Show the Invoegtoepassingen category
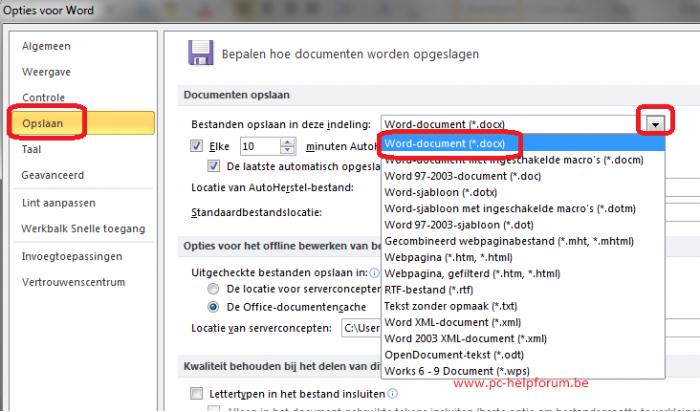The image size is (700, 412). coord(72,256)
